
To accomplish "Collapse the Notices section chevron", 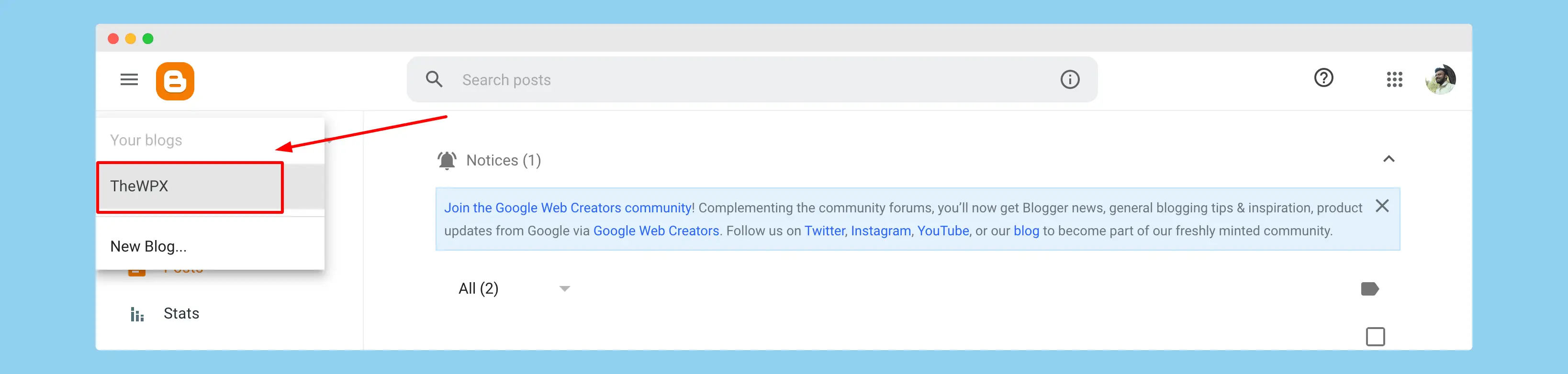I will pyautogui.click(x=1389, y=159).
